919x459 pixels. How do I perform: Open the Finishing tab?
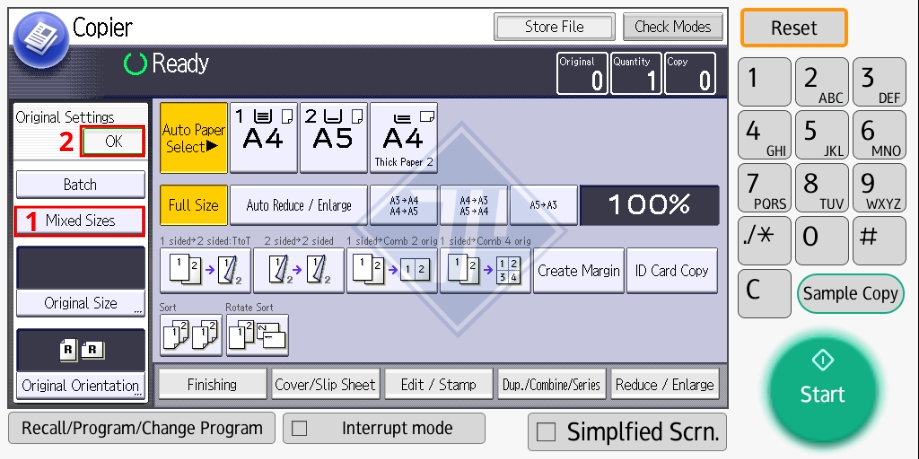click(212, 384)
